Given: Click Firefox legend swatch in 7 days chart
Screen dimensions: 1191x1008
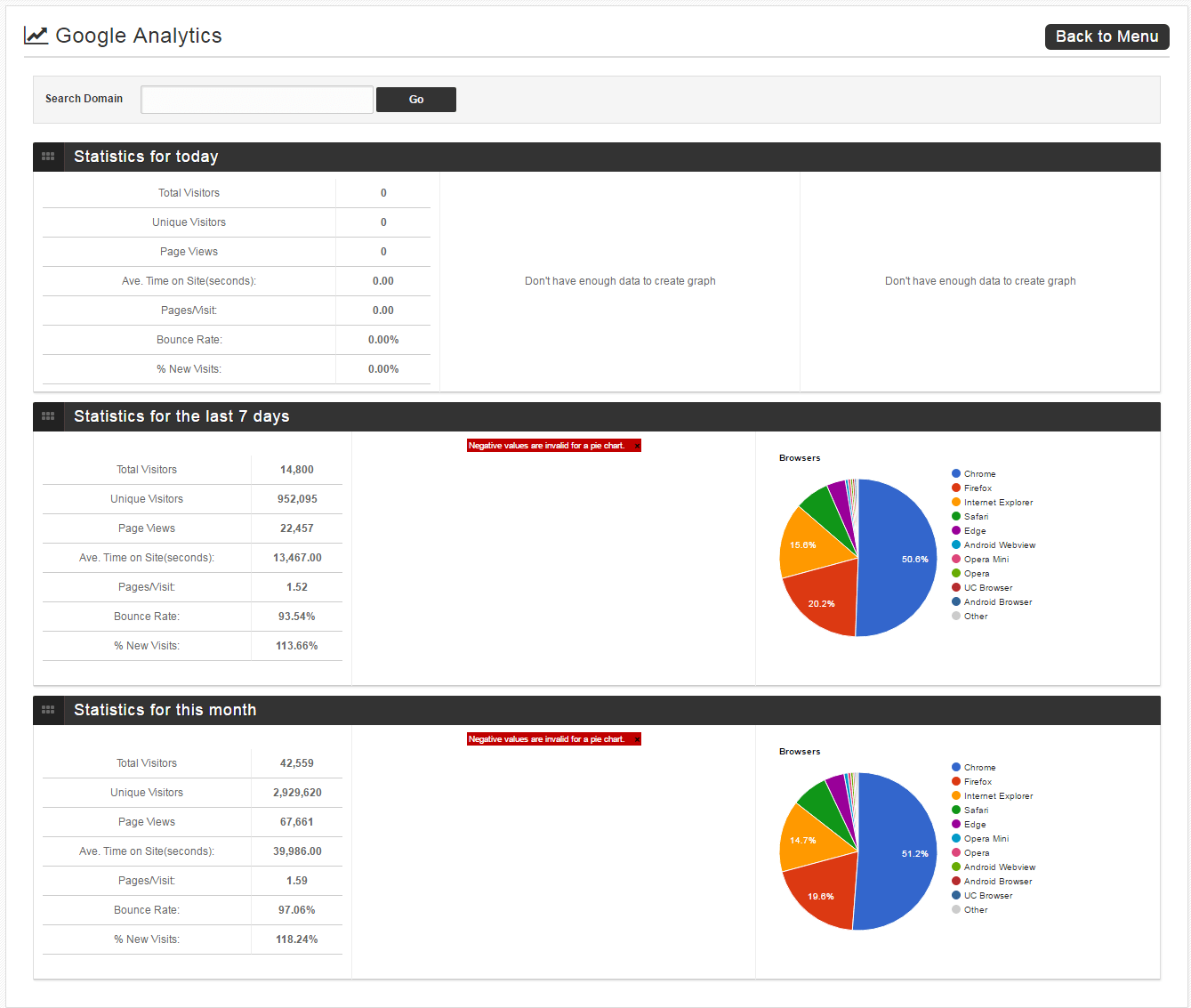Looking at the screenshot, I should point(956,488).
